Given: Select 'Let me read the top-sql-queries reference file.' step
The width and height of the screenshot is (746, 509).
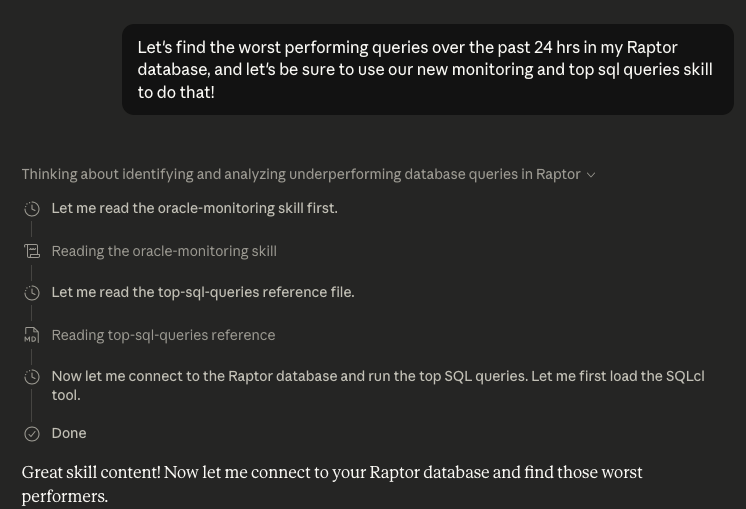Looking at the screenshot, I should click(x=202, y=292).
